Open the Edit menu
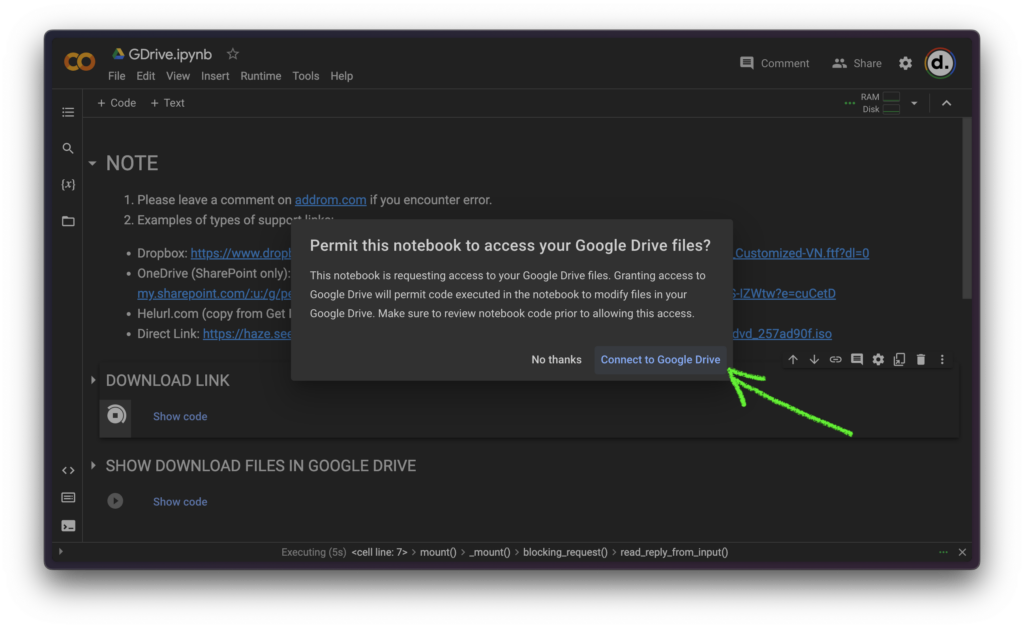The width and height of the screenshot is (1024, 628). (146, 76)
